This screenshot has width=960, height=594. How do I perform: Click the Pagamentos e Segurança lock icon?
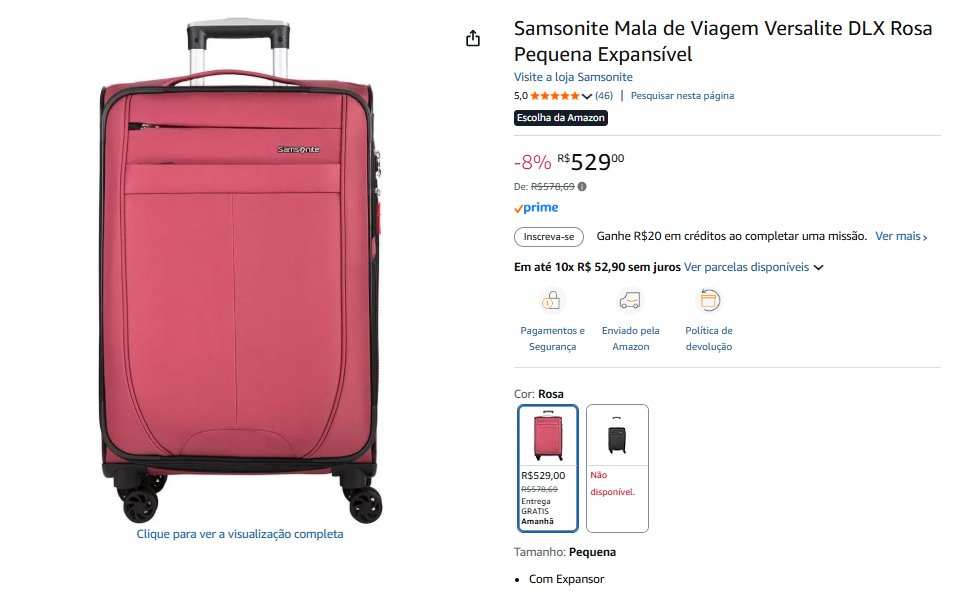click(552, 300)
